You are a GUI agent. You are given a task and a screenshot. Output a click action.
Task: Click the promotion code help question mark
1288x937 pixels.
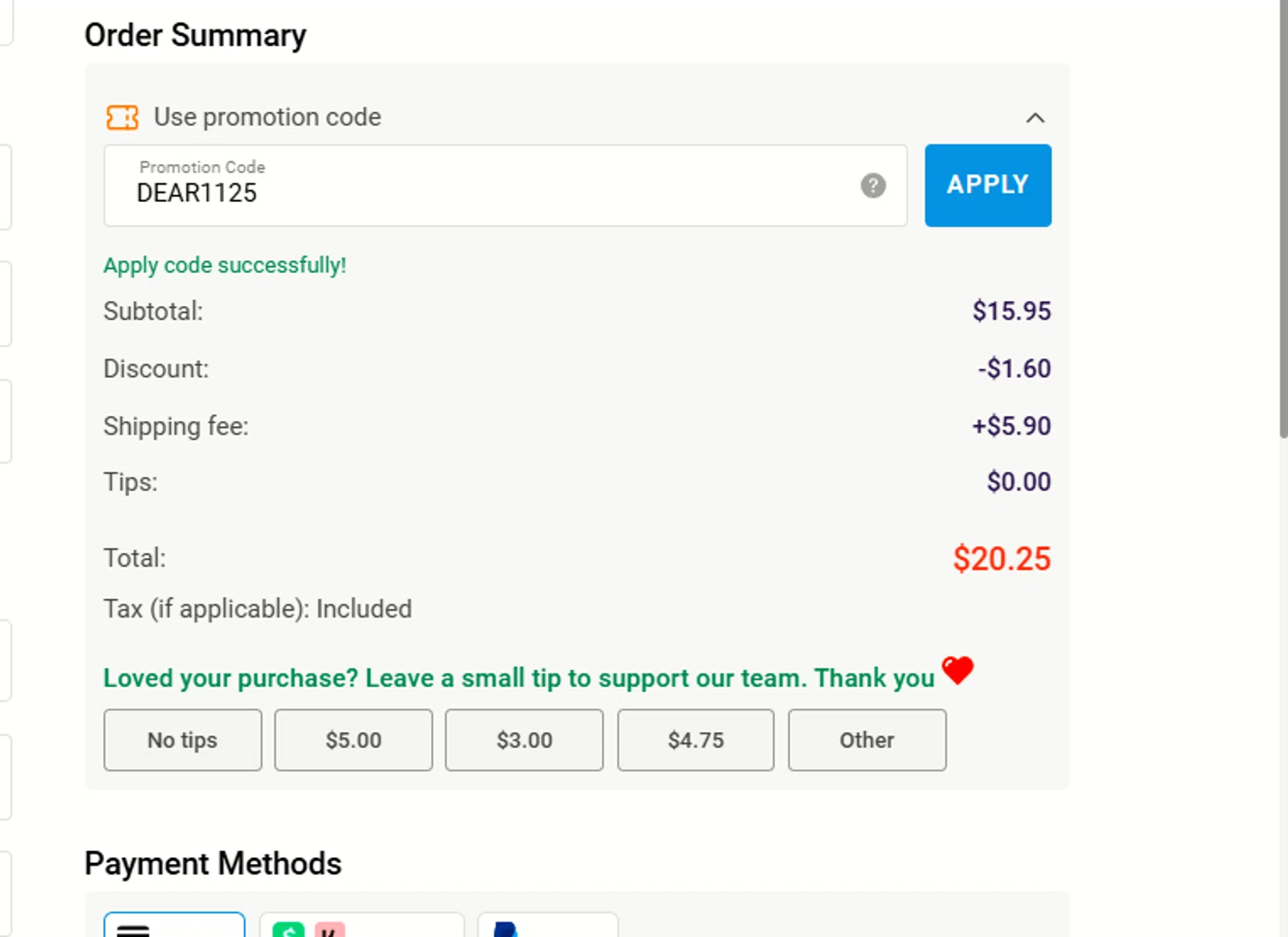click(x=872, y=186)
